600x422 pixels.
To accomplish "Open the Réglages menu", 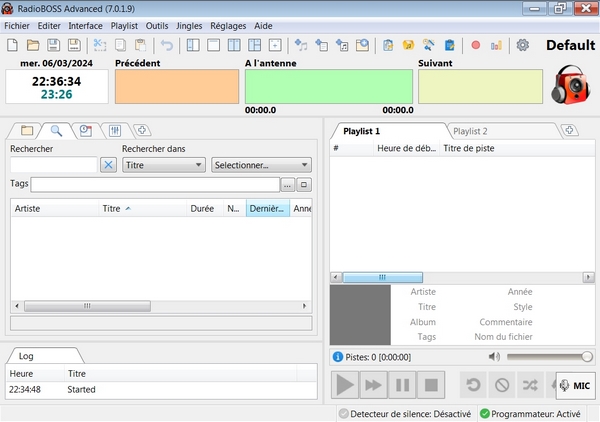I will coord(228,26).
